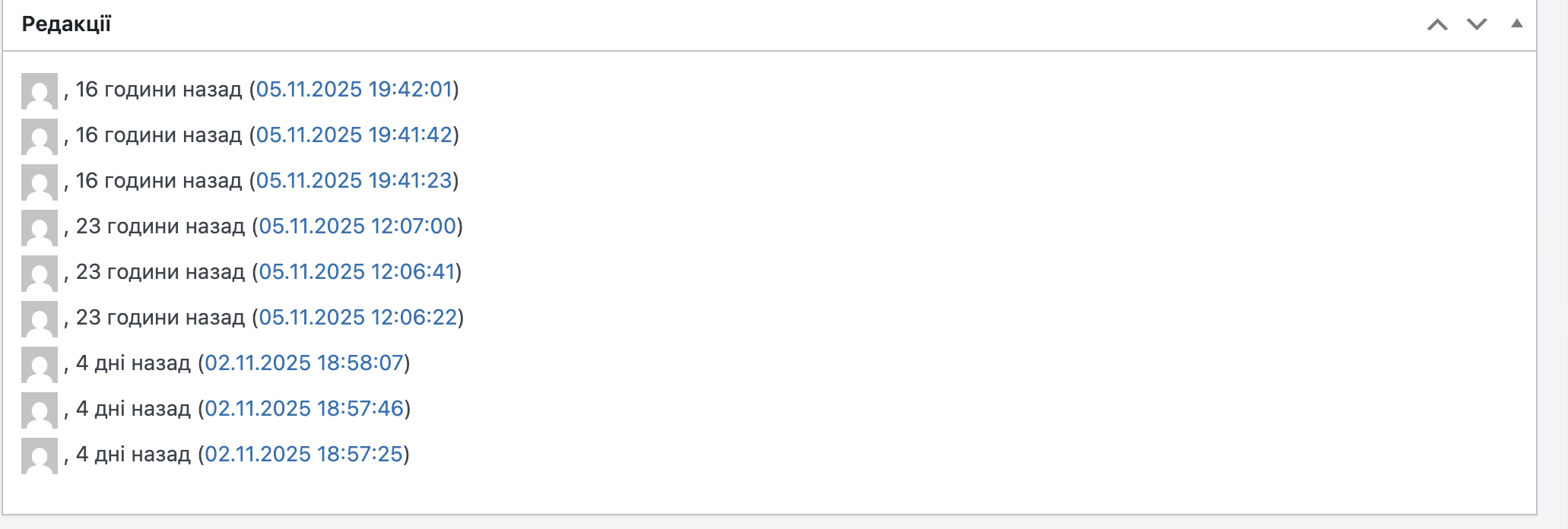
Task: Collapse the Редакції panel with triangle toggle
Action: (1516, 24)
